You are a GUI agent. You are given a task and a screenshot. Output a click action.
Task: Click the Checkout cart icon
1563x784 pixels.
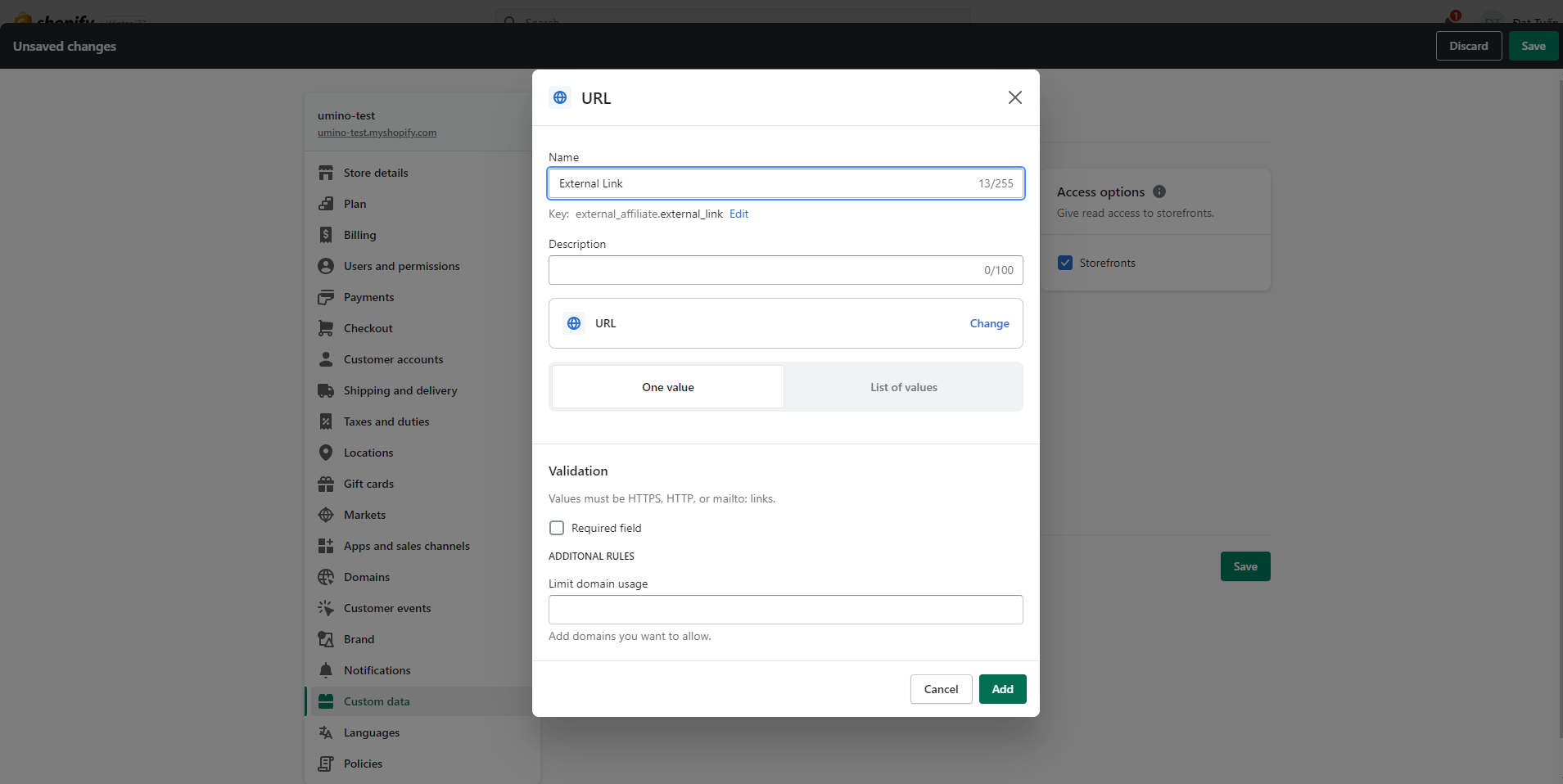326,328
